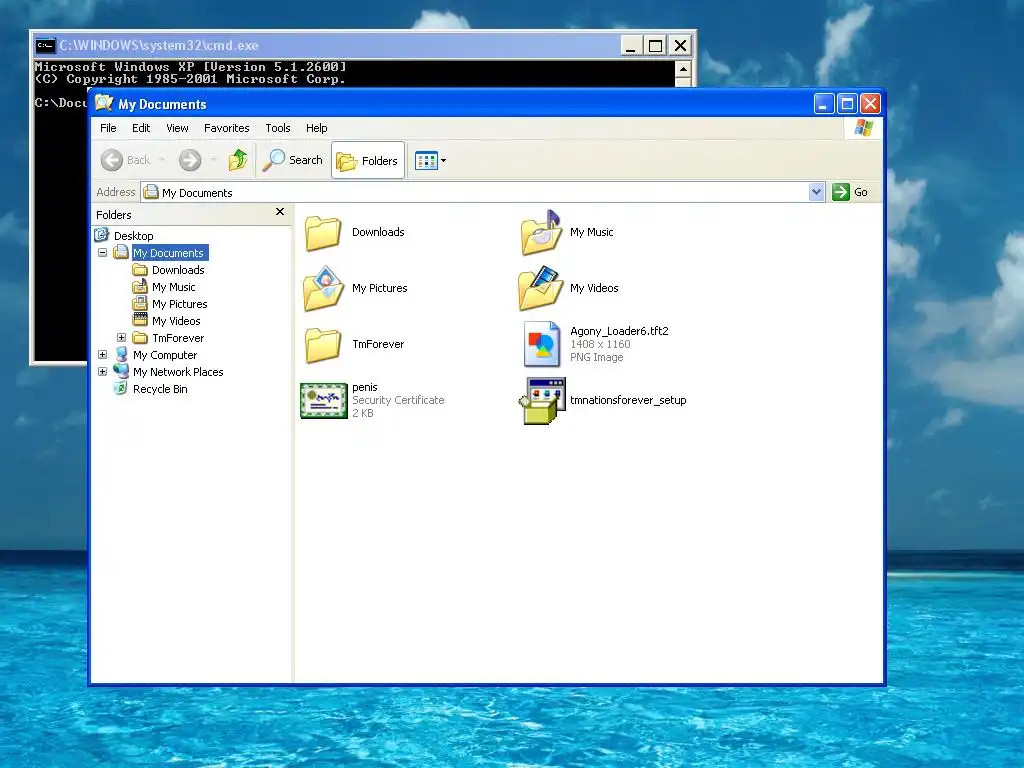Select My Pictures in the folder tree
Viewport: 1024px width, 768px height.
(x=180, y=304)
